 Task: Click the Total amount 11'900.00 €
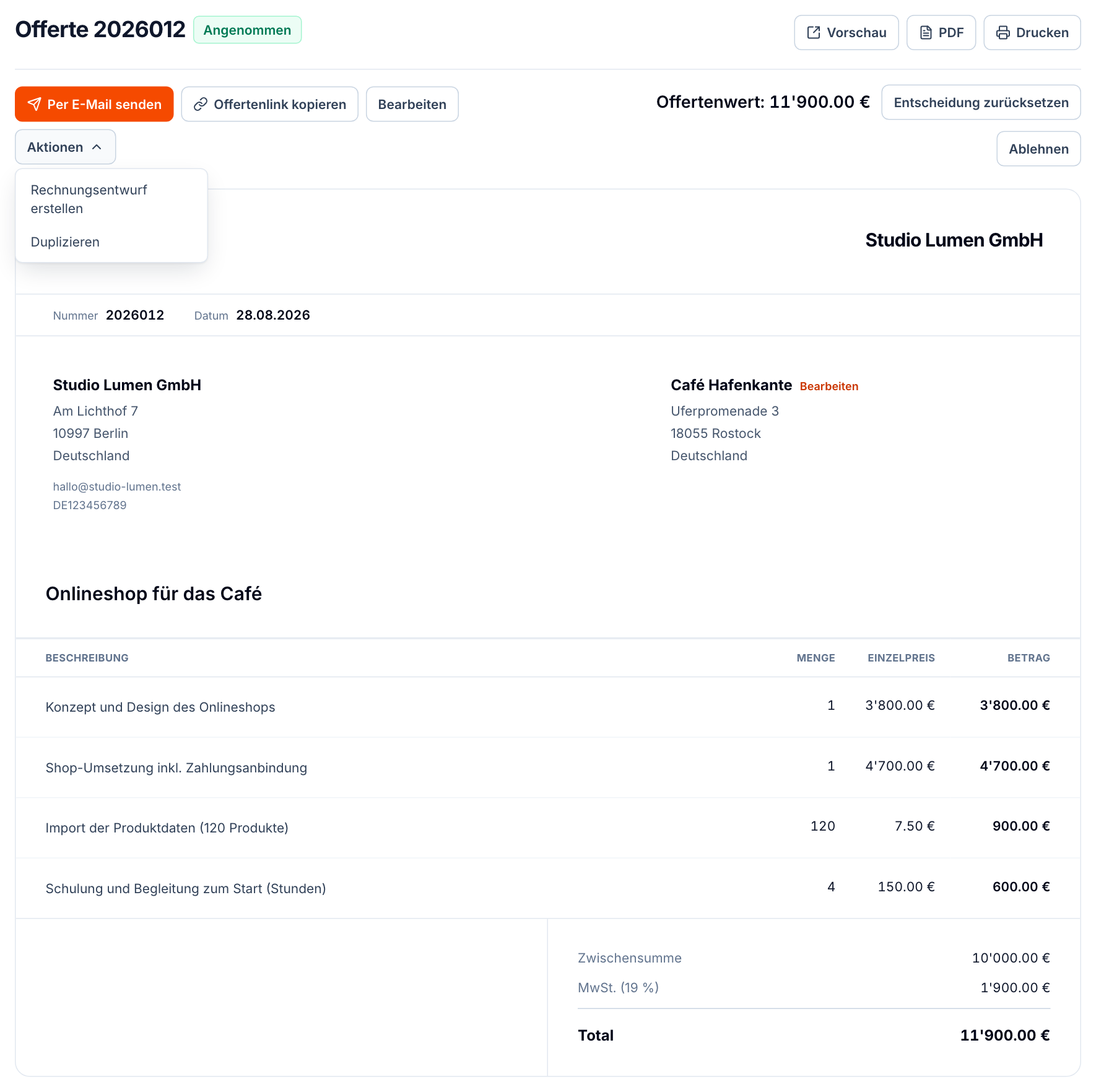pyautogui.click(x=1005, y=1036)
